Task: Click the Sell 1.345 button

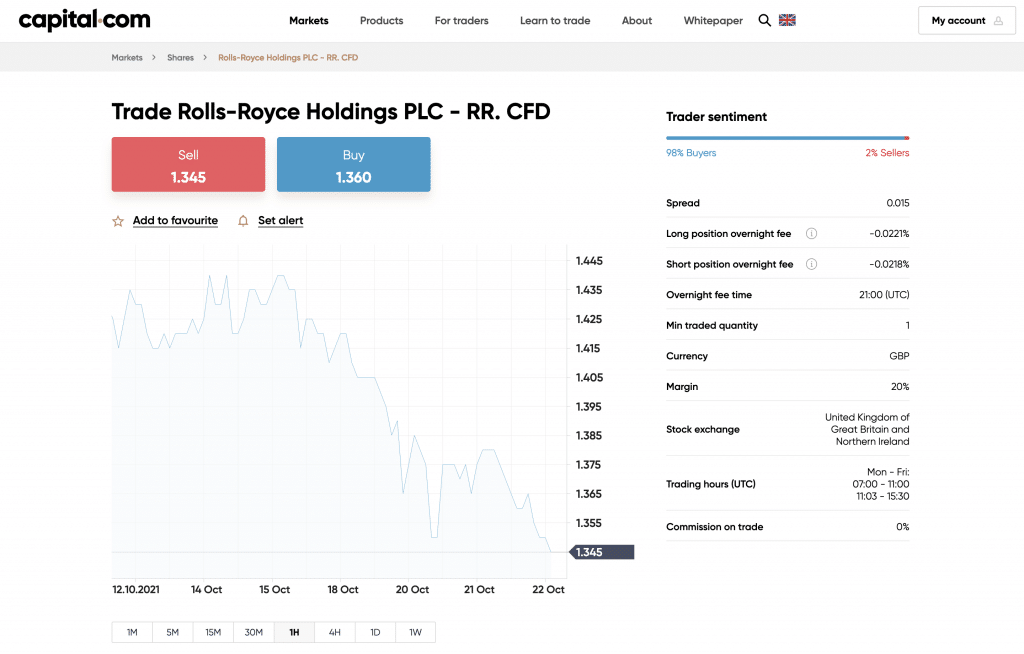Action: coord(188,165)
